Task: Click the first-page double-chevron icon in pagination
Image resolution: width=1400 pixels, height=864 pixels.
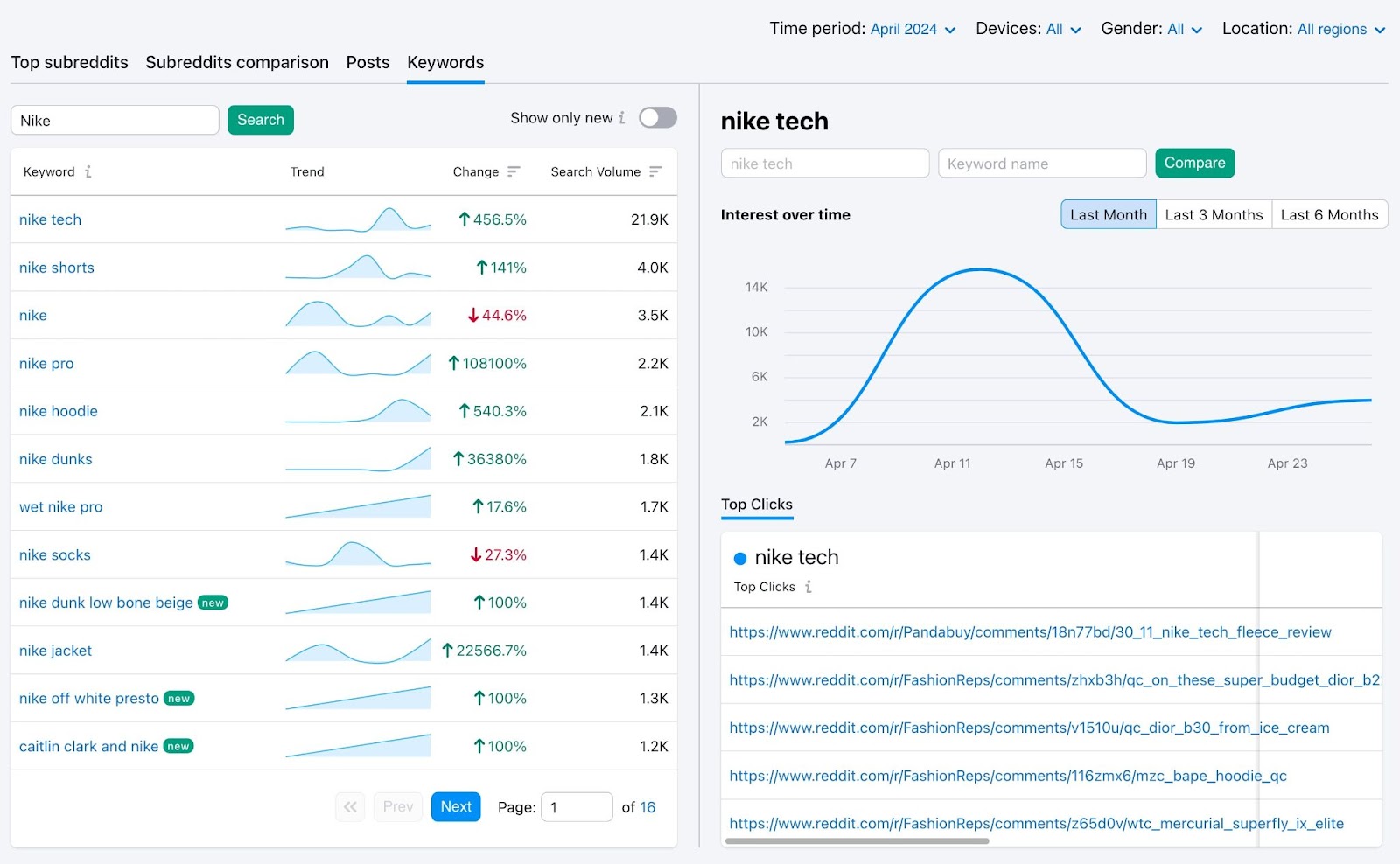Action: [x=350, y=806]
